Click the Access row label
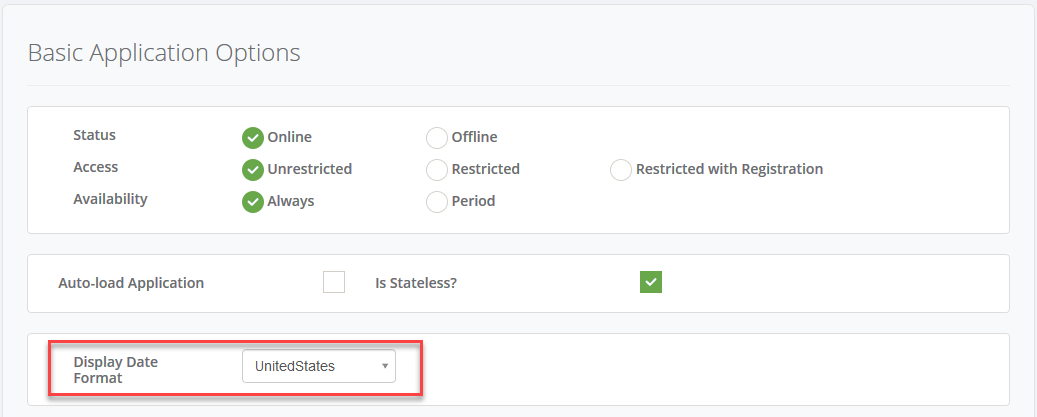 (96, 167)
